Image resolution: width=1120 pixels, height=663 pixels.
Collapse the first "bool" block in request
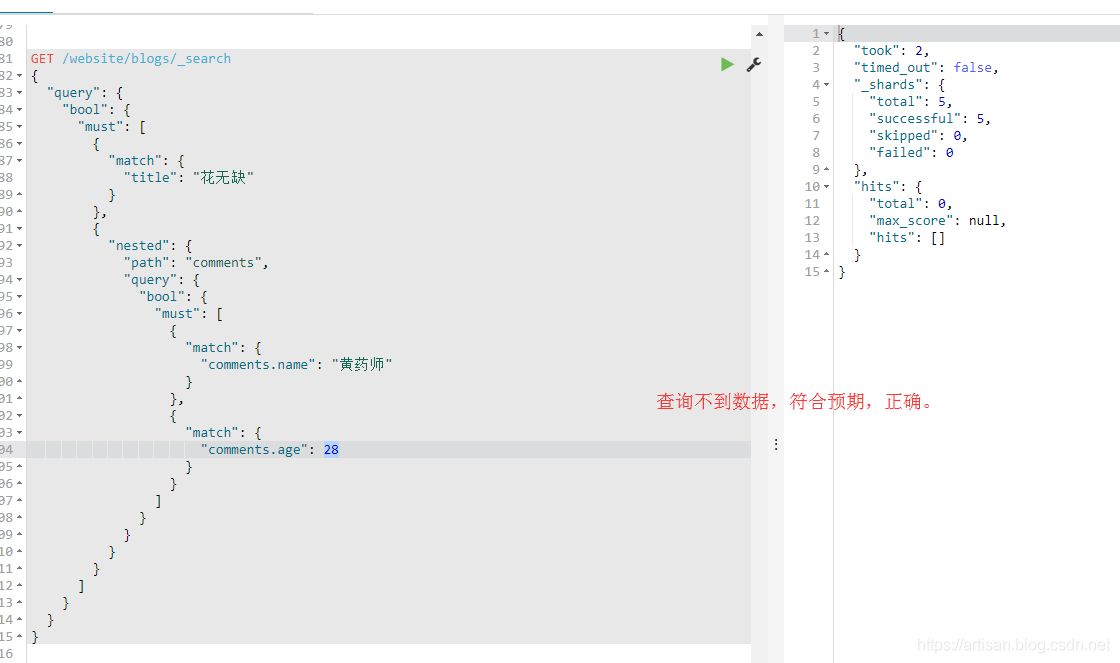(x=21, y=109)
